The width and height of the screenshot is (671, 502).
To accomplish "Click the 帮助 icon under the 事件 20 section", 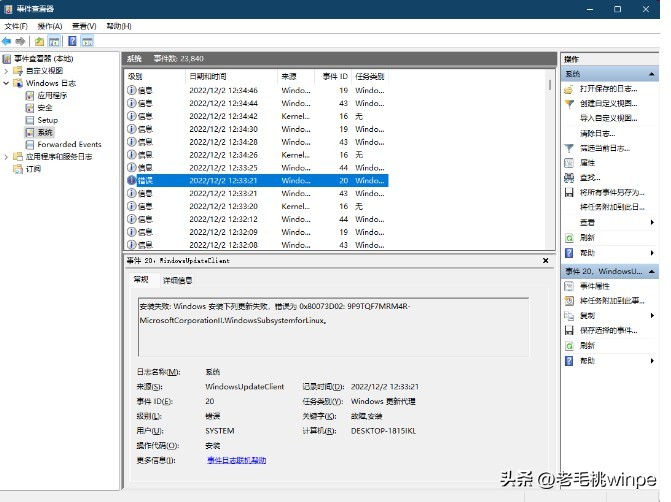I will pos(569,361).
